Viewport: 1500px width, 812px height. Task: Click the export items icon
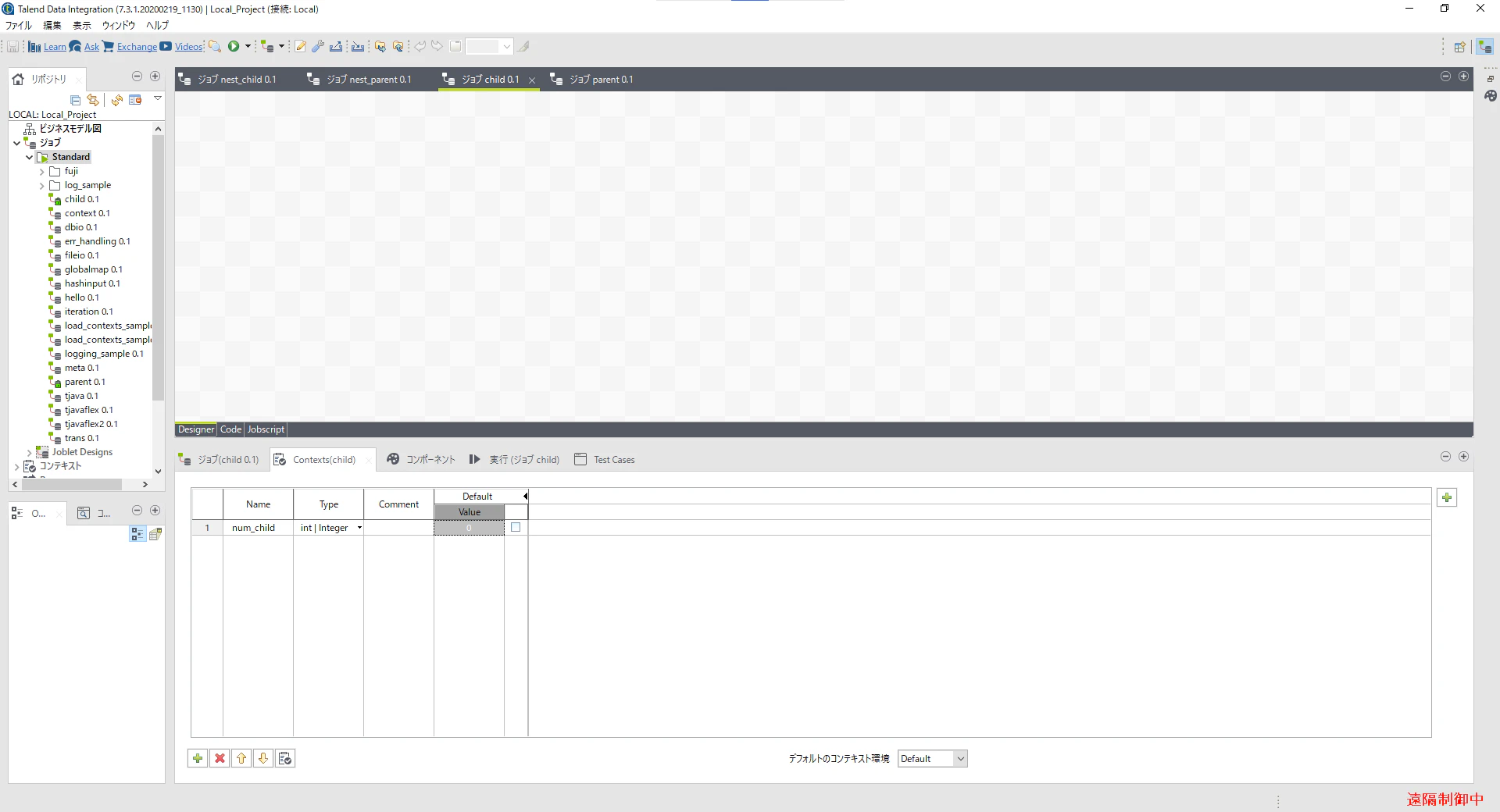coord(336,47)
